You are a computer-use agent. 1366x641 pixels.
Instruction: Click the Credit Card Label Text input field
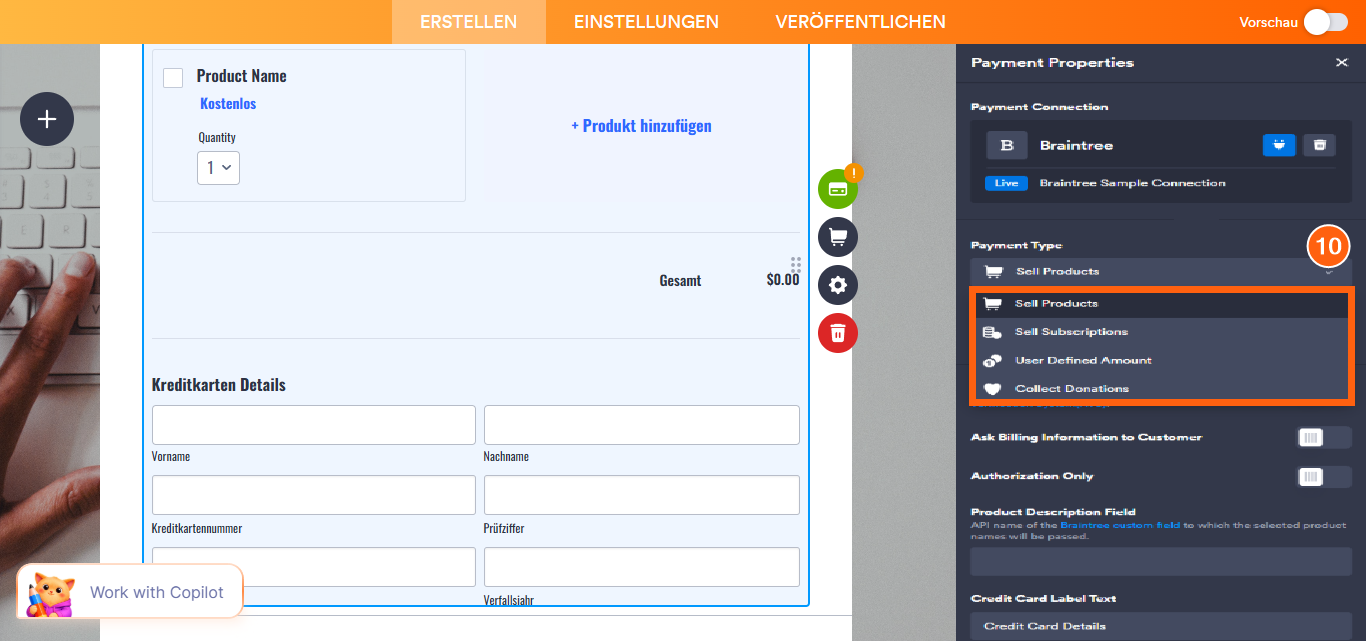pyautogui.click(x=1160, y=624)
